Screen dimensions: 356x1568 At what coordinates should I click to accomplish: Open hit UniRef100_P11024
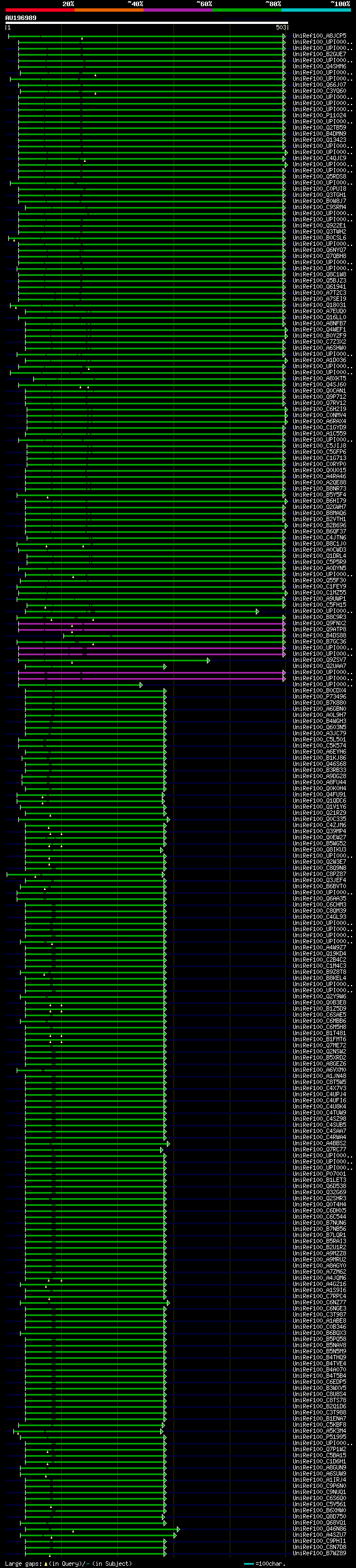[x=319, y=115]
